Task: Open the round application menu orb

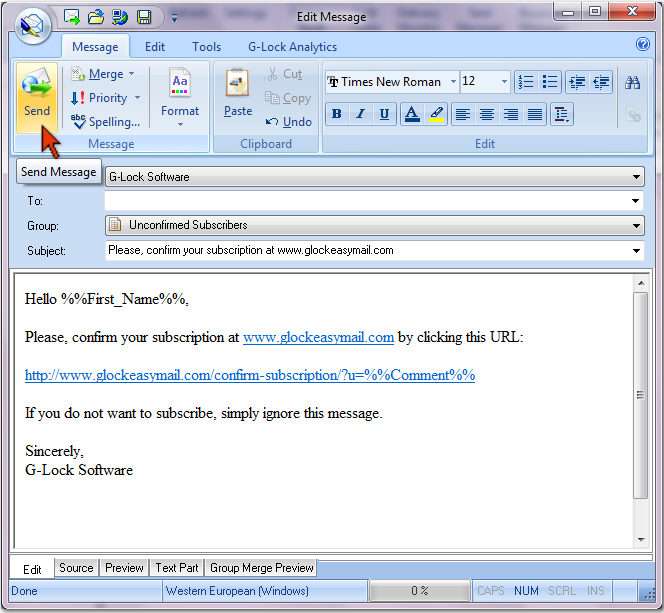Action: tap(33, 26)
